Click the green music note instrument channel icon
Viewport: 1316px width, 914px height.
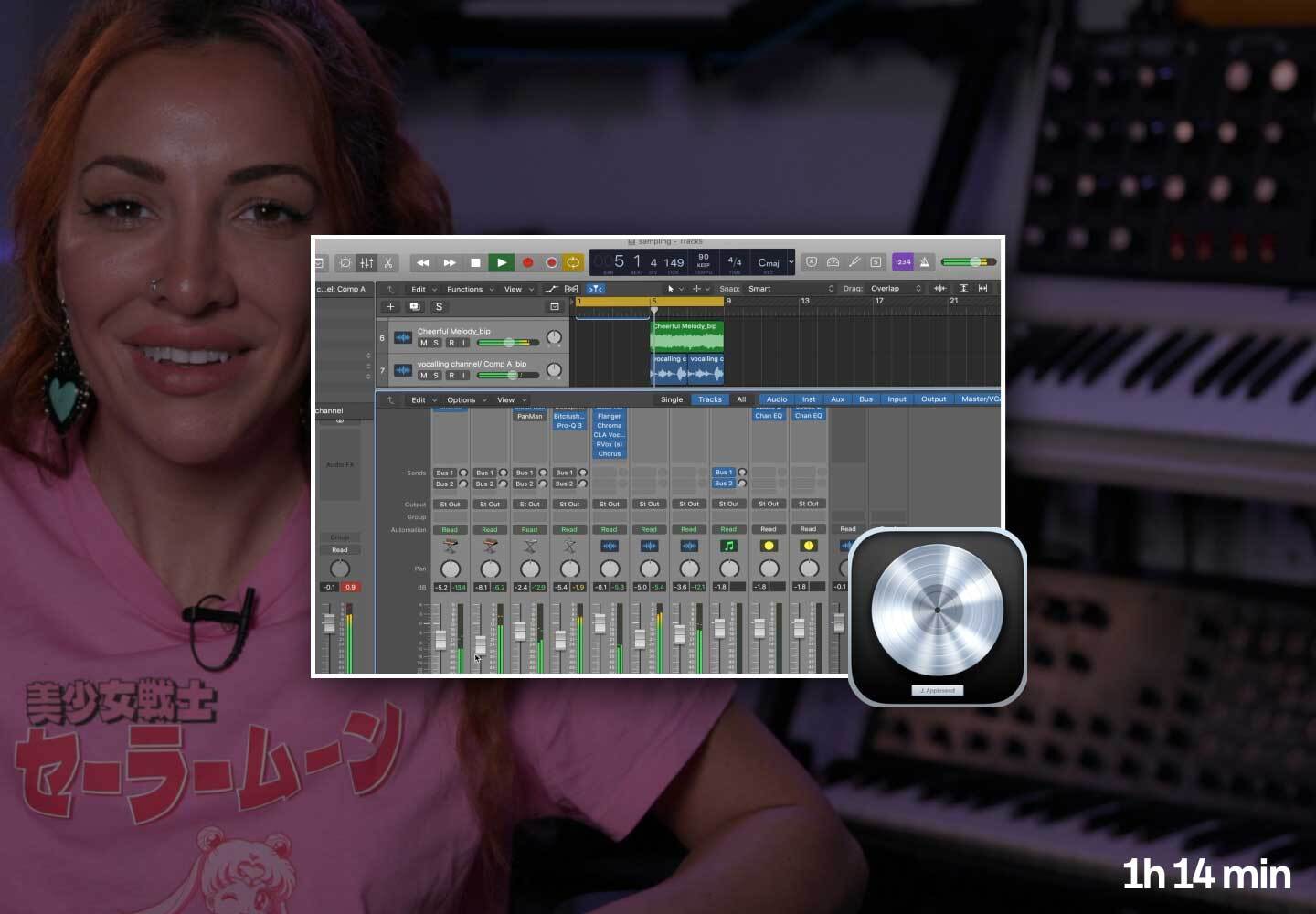(x=728, y=546)
